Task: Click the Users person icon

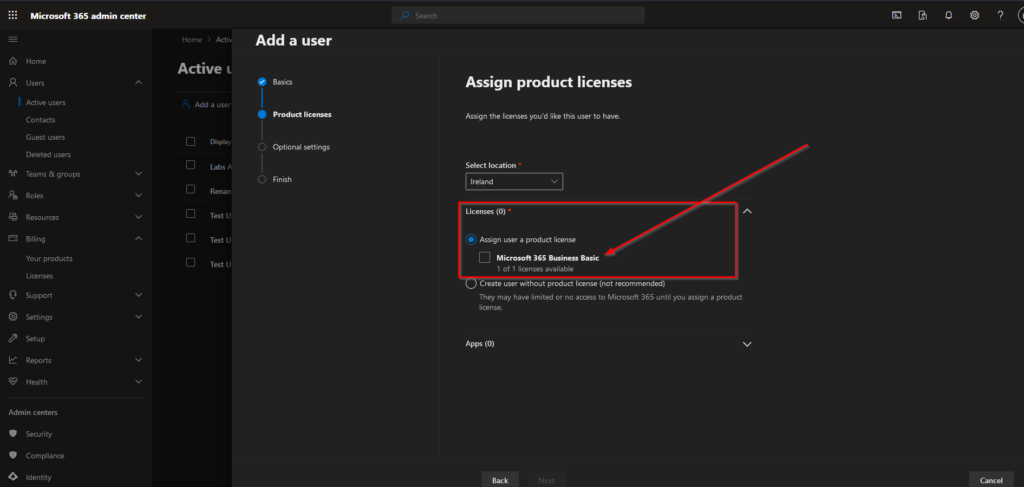Action: pyautogui.click(x=13, y=83)
